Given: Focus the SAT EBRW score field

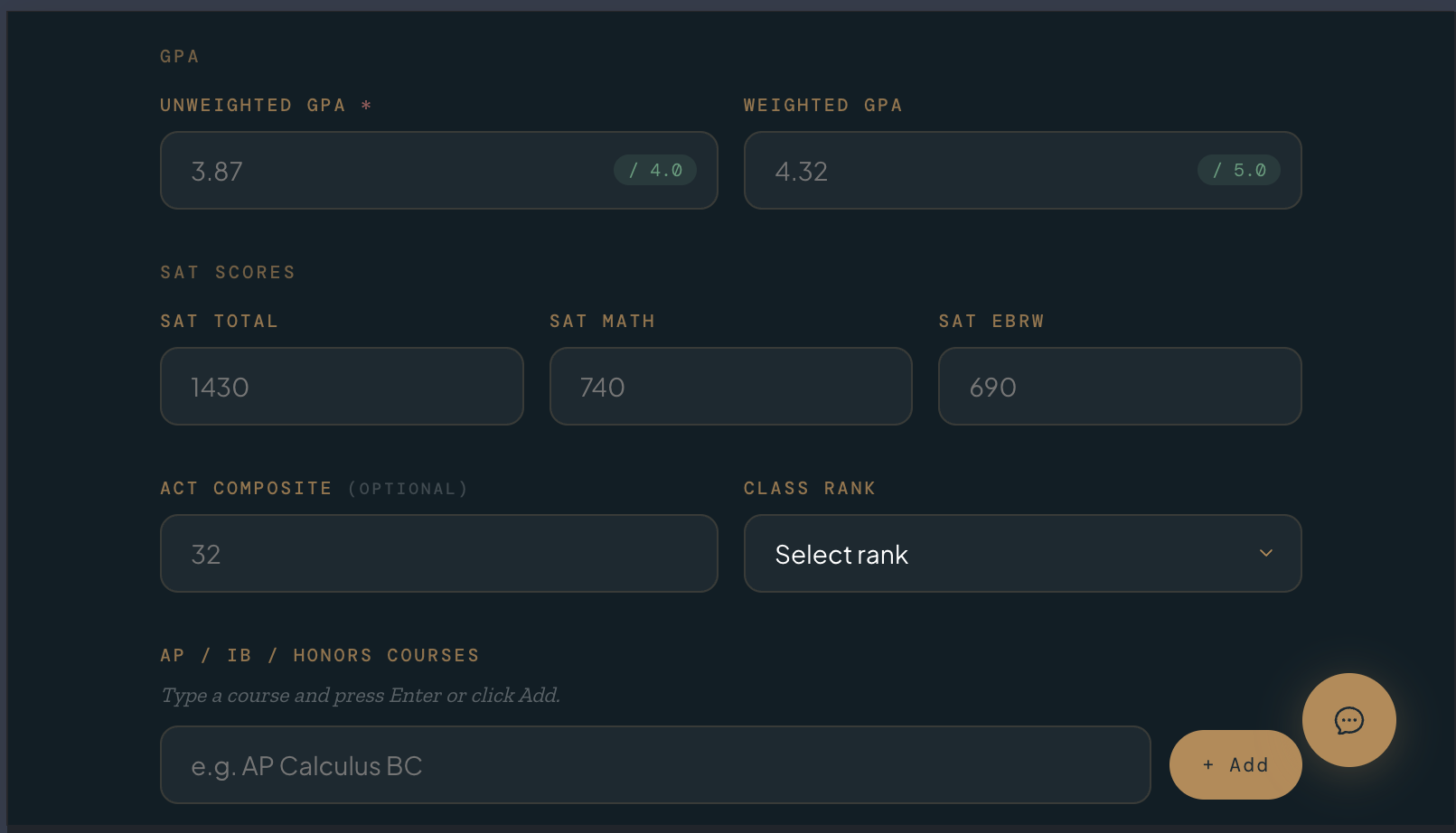Looking at the screenshot, I should click(1119, 387).
